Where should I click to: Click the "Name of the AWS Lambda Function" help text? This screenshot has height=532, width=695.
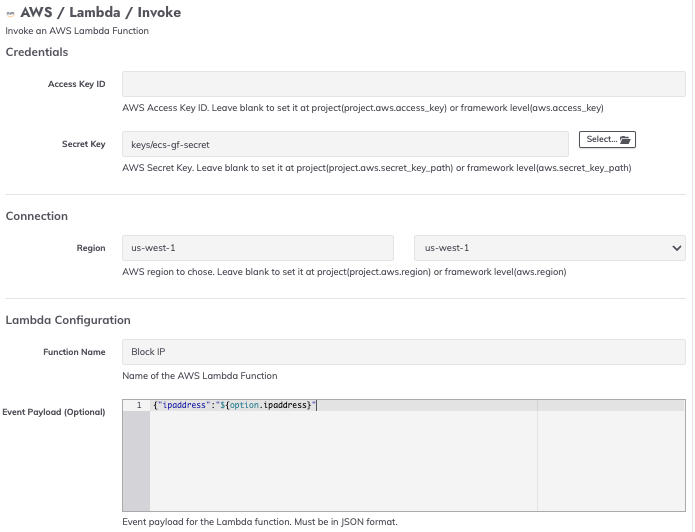point(200,376)
